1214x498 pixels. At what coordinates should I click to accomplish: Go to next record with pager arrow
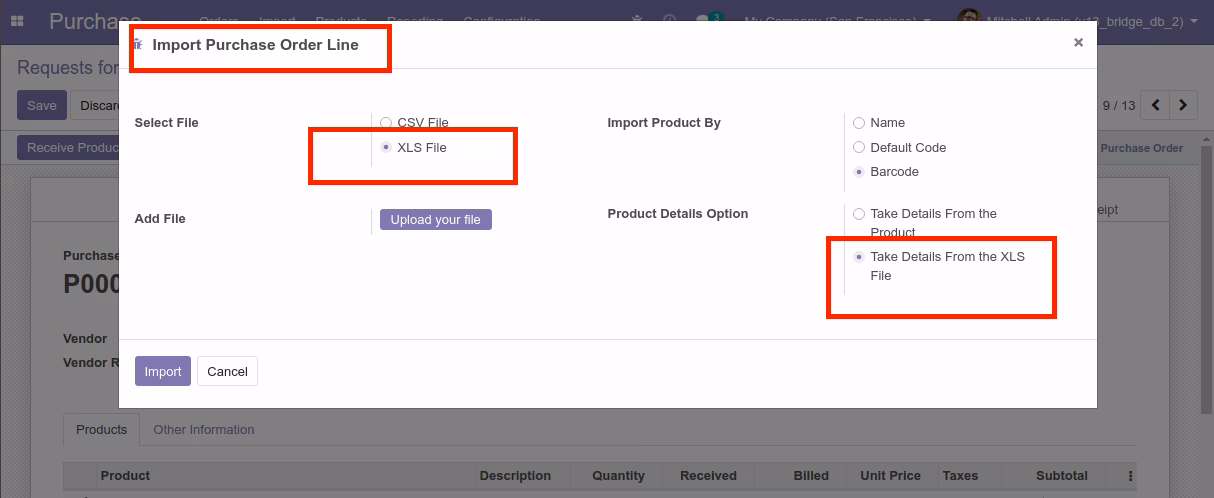coord(1183,105)
